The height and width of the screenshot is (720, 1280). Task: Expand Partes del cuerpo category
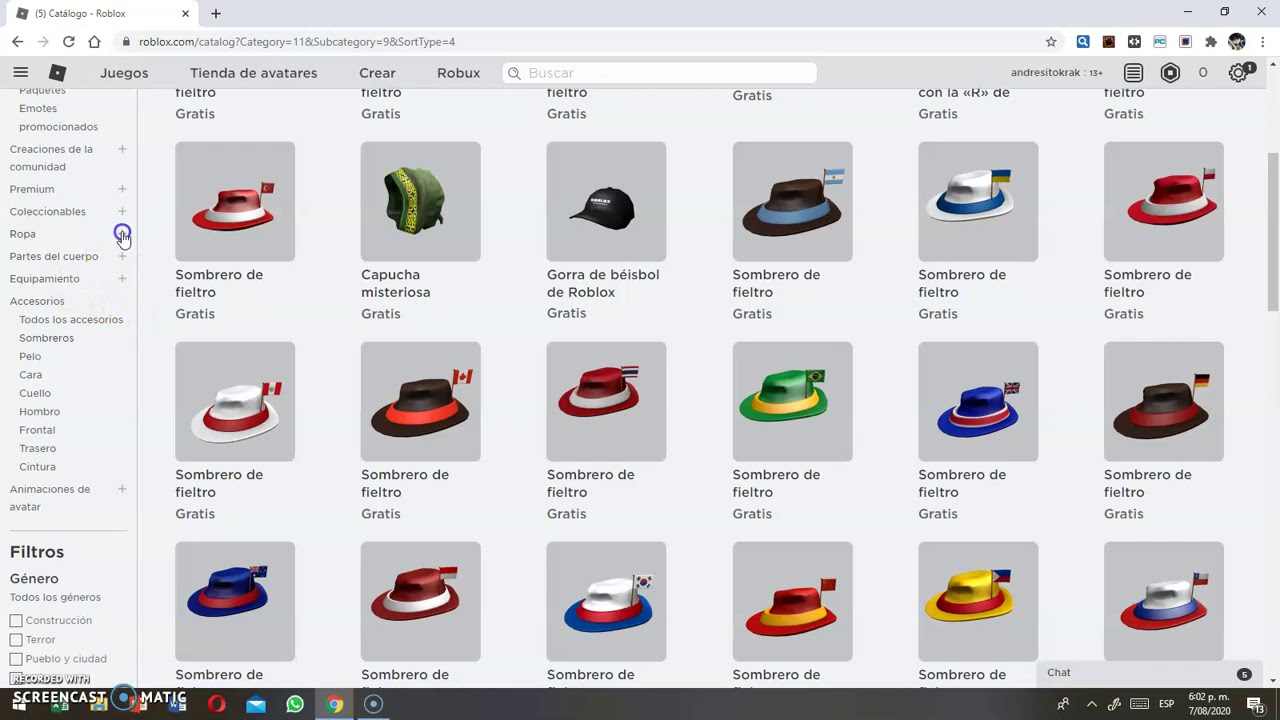(122, 256)
